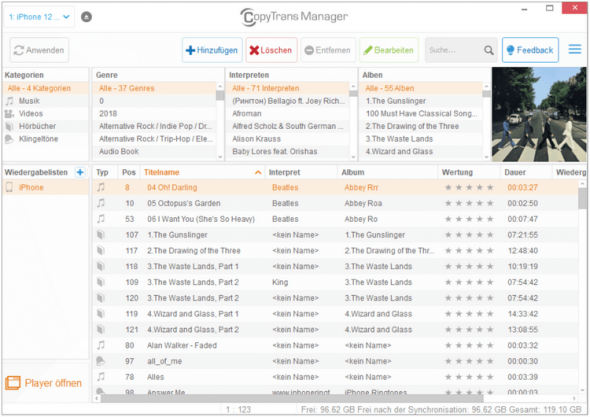Select the Klingeltöne category
Image resolution: width=590 pixels, height=417 pixels.
click(46, 139)
